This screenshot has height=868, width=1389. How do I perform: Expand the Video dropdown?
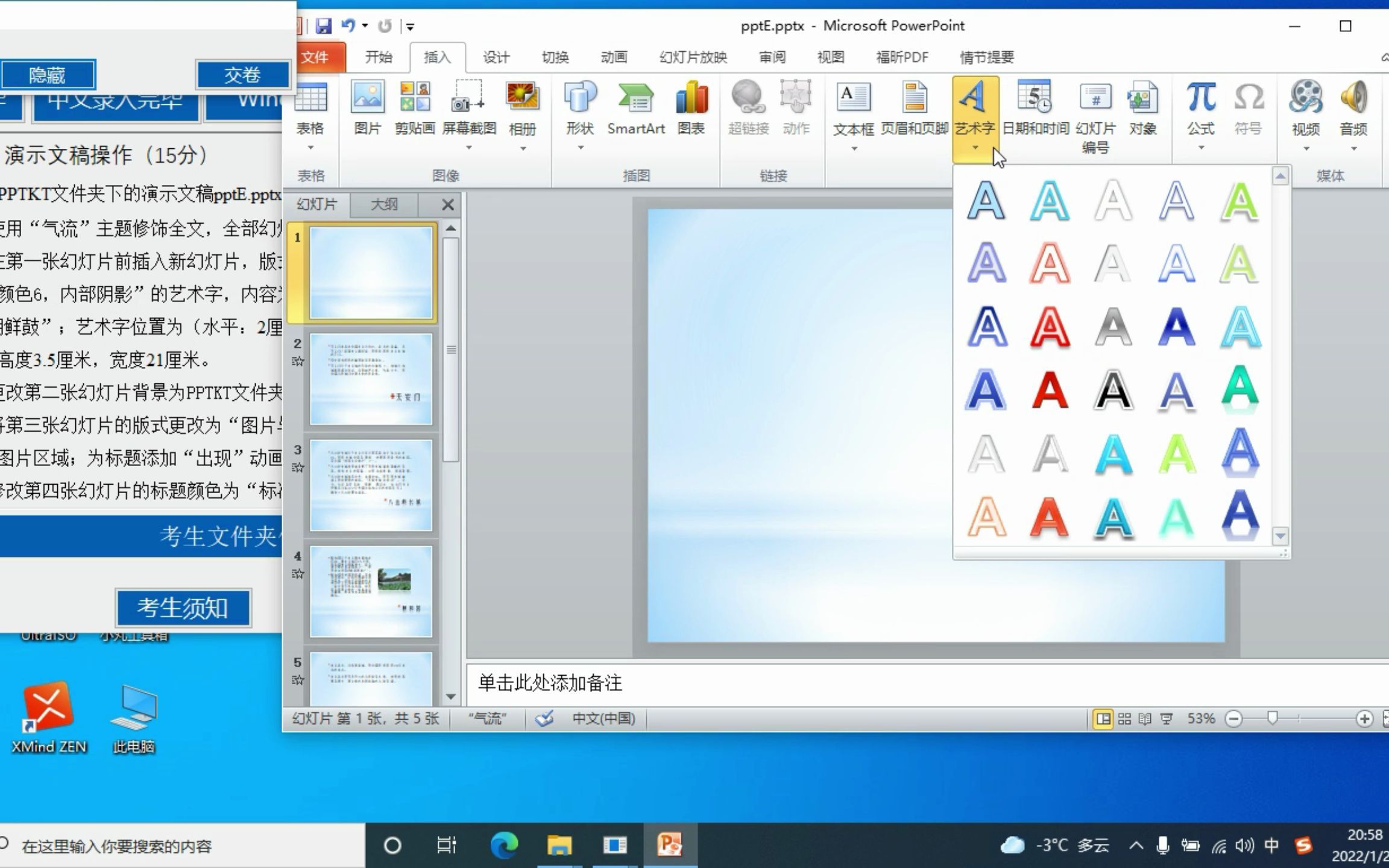tap(1306, 148)
